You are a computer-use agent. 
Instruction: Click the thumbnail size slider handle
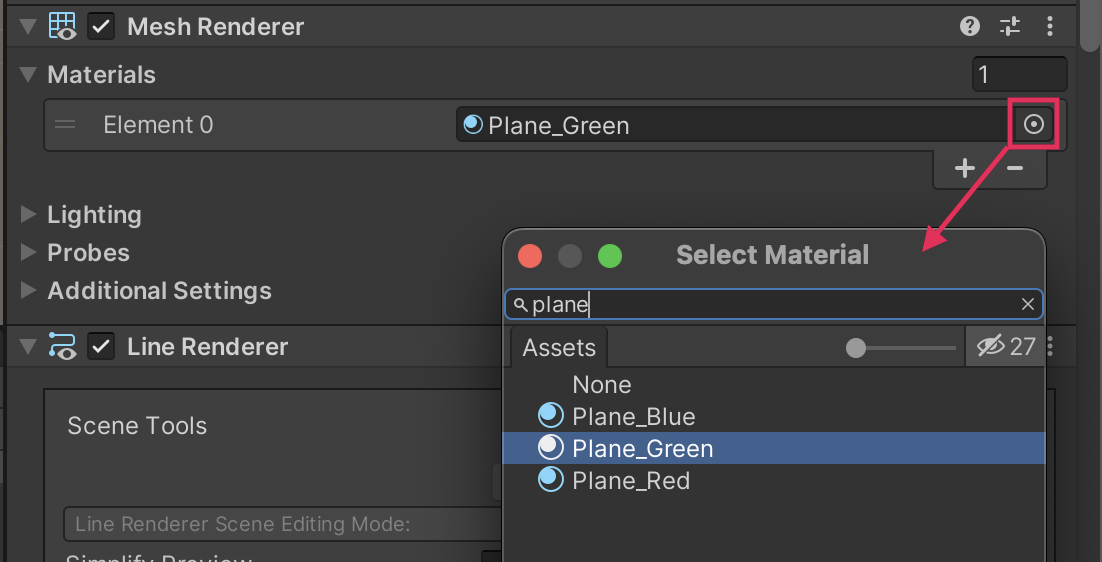coord(855,348)
